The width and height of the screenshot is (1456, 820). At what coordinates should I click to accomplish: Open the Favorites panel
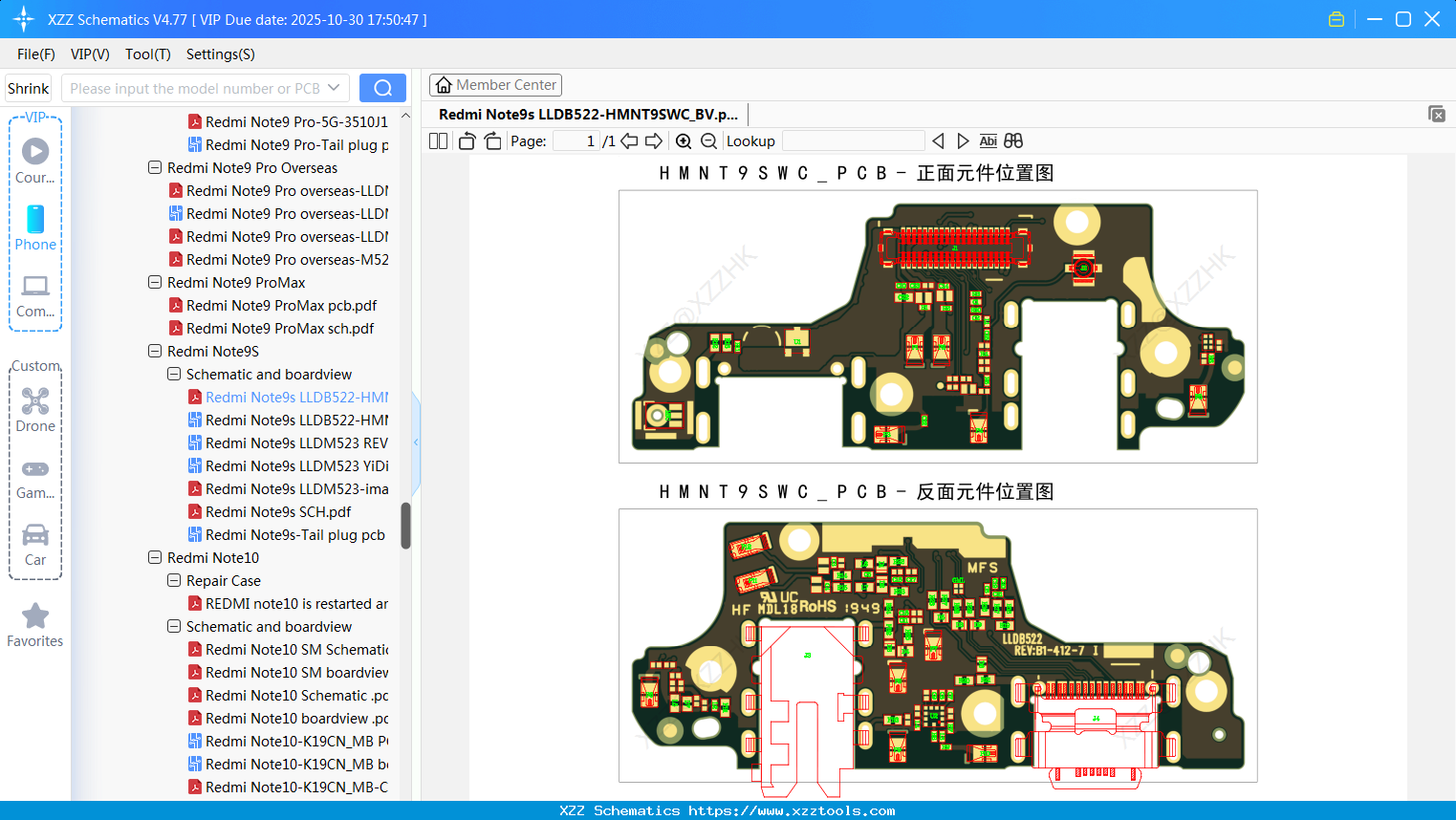[35, 626]
